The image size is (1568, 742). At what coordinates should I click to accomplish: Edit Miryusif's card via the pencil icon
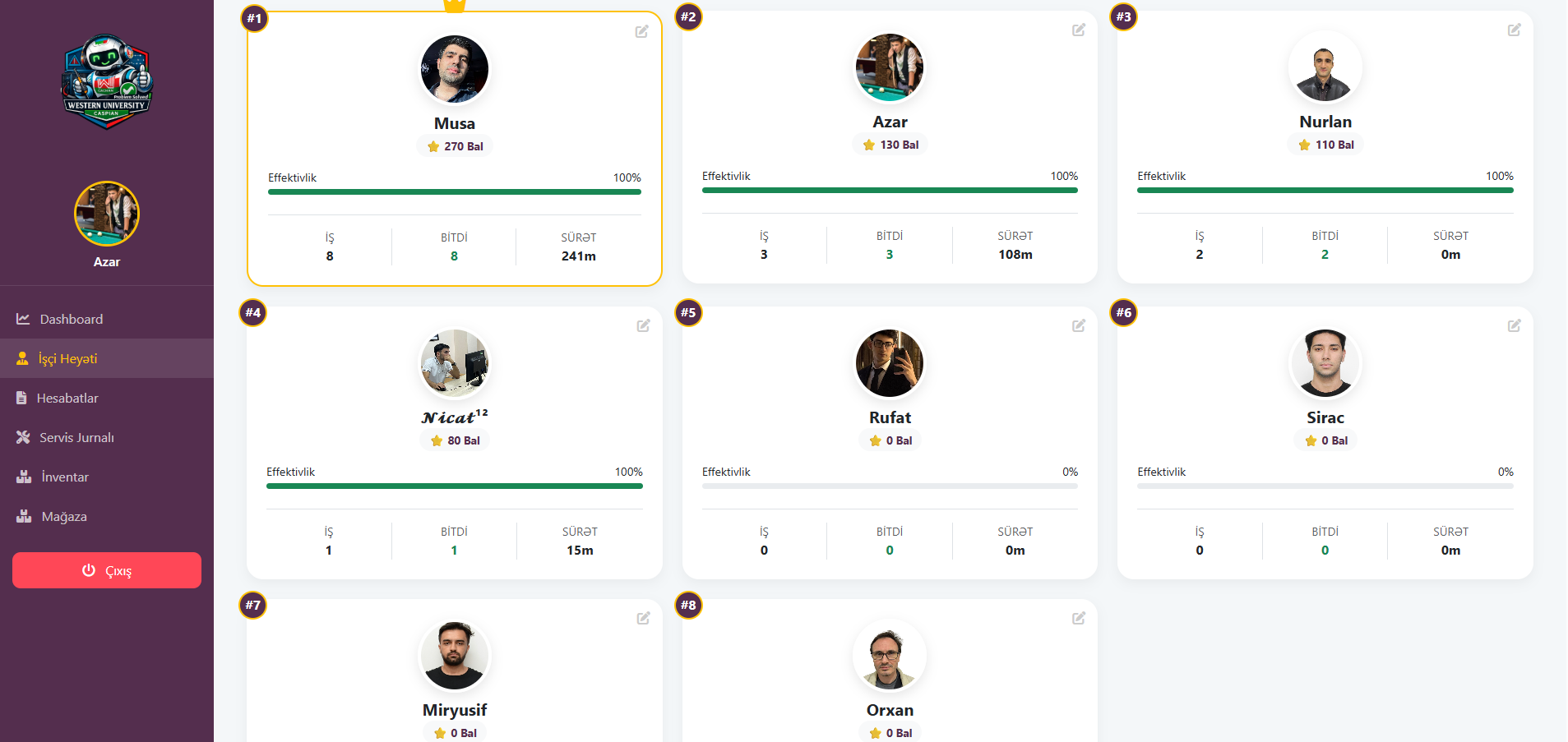pyautogui.click(x=643, y=619)
